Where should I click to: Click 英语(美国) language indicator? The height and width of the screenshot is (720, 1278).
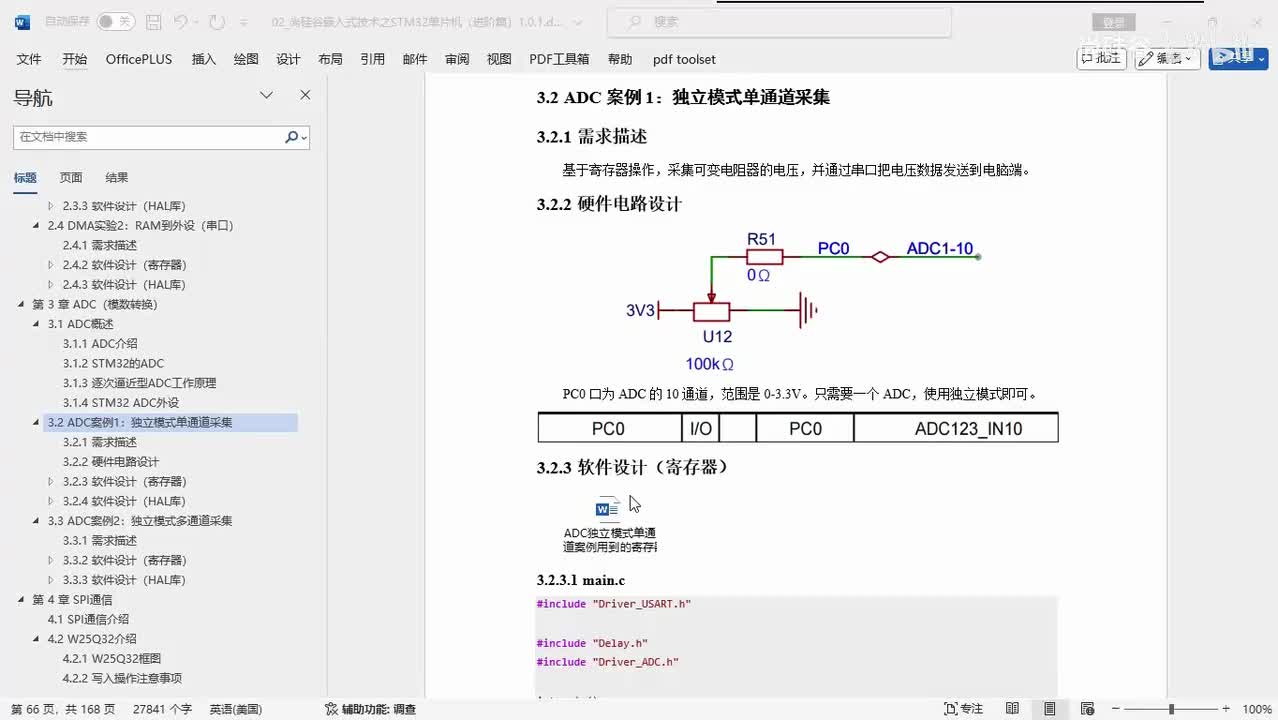[235, 709]
